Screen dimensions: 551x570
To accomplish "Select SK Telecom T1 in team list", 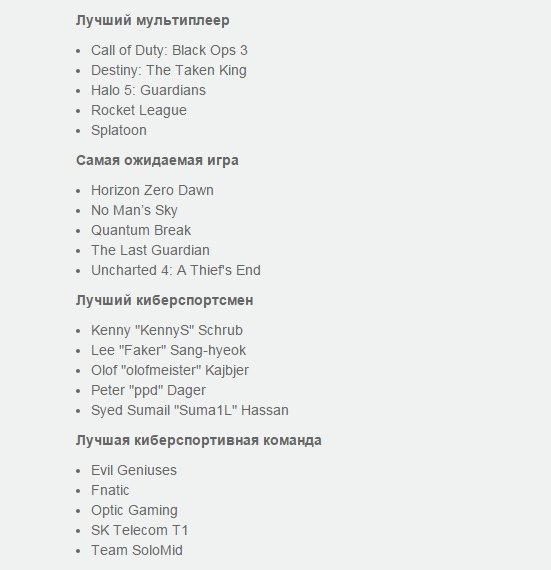I will (x=140, y=530).
